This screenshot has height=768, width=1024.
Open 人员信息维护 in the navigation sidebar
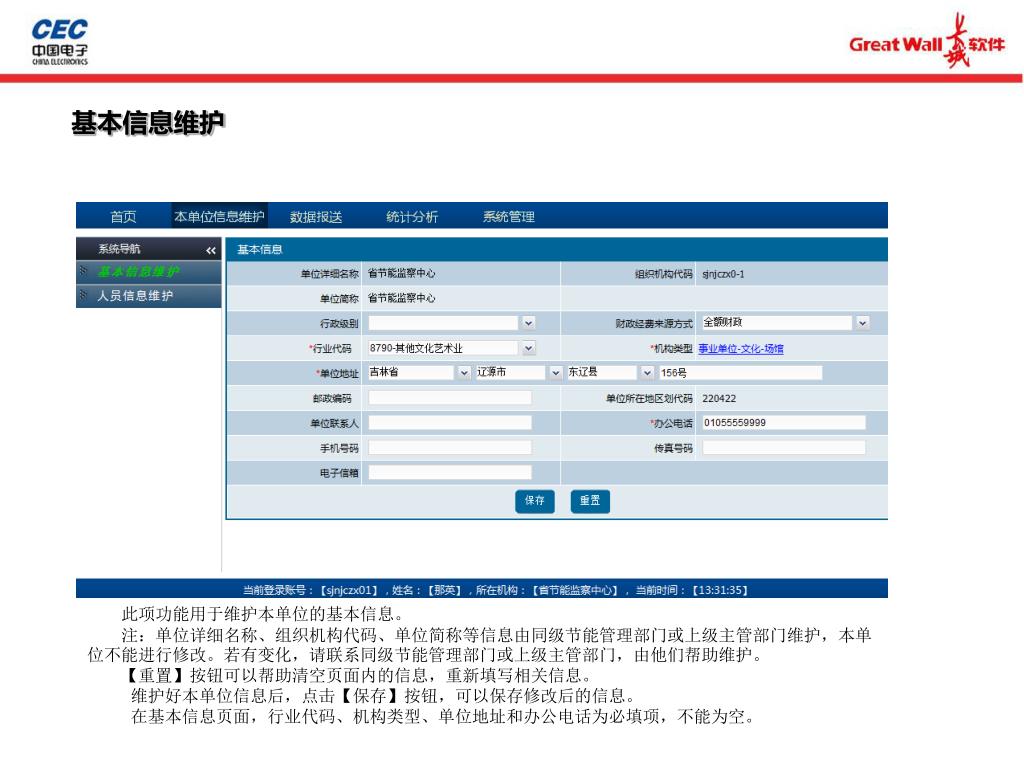149,296
